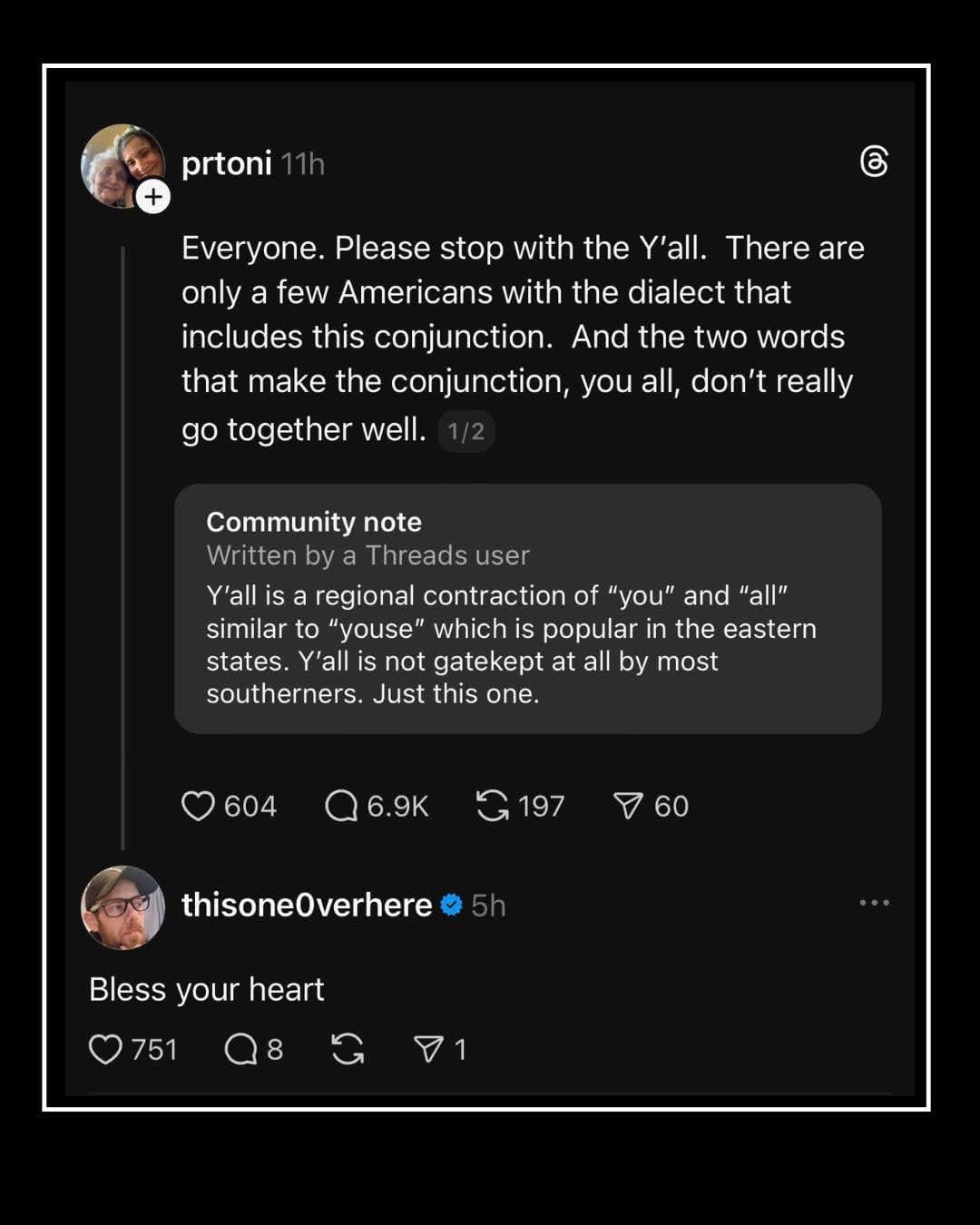View thisone0verhere's profile picture
Image resolution: width=980 pixels, height=1225 pixels.
click(x=122, y=906)
